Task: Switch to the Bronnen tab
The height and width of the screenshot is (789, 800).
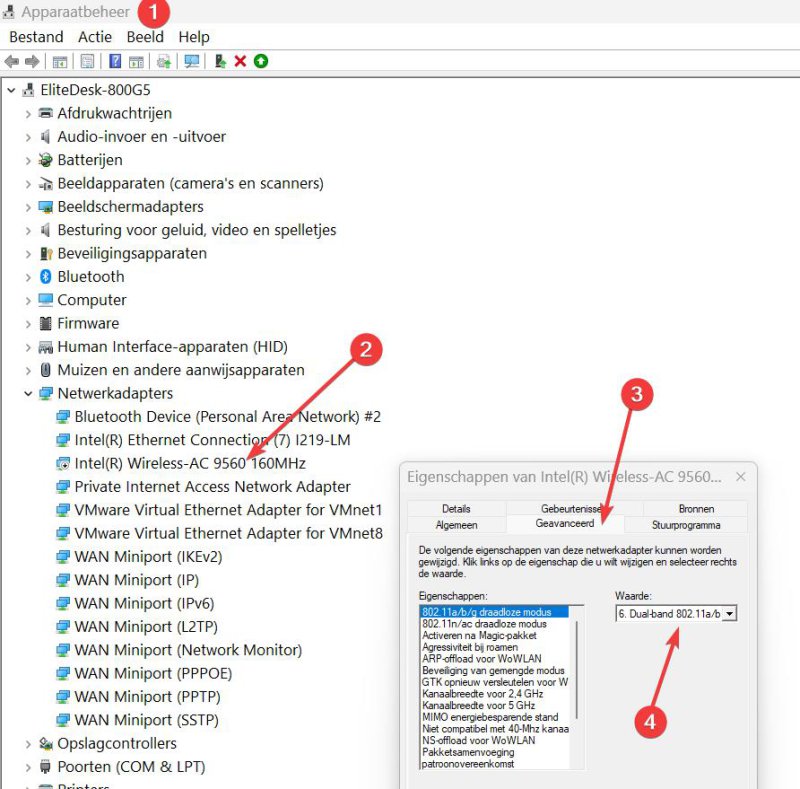Action: (696, 509)
